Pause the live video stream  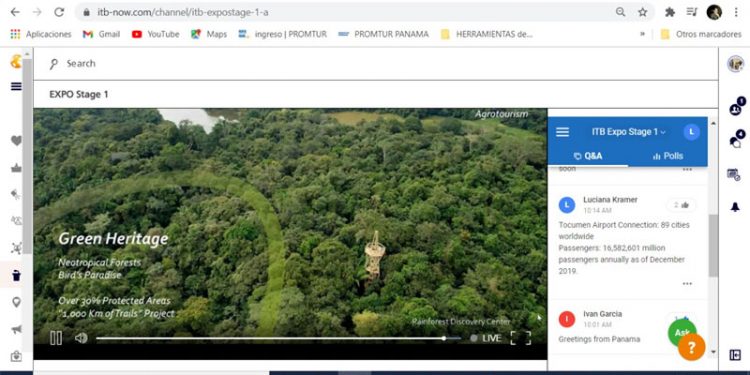tap(56, 338)
